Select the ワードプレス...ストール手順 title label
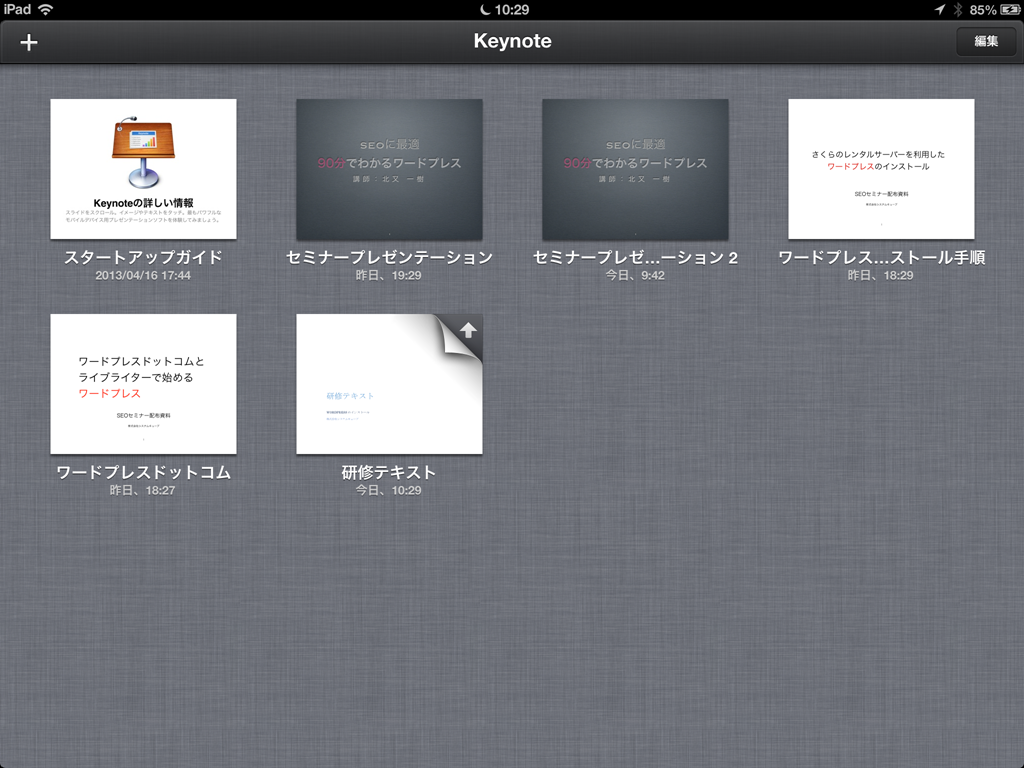 (882, 257)
